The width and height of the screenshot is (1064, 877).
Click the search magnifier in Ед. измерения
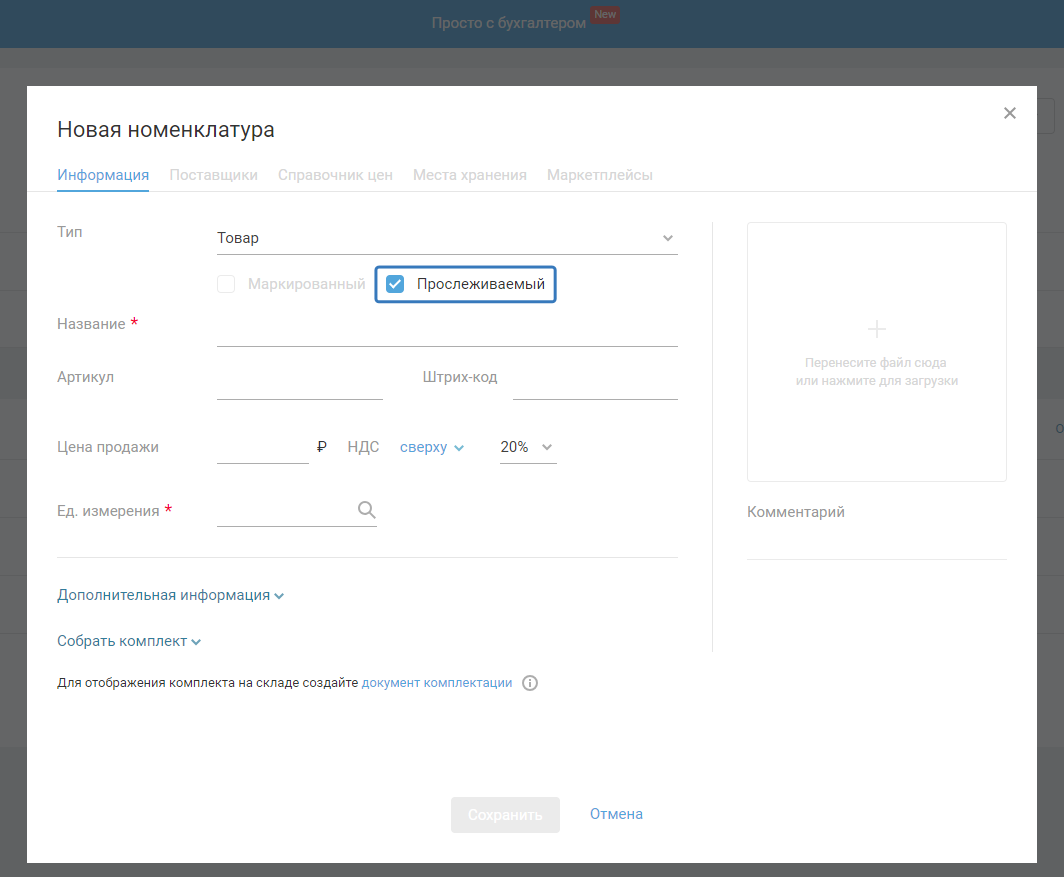pyautogui.click(x=366, y=511)
